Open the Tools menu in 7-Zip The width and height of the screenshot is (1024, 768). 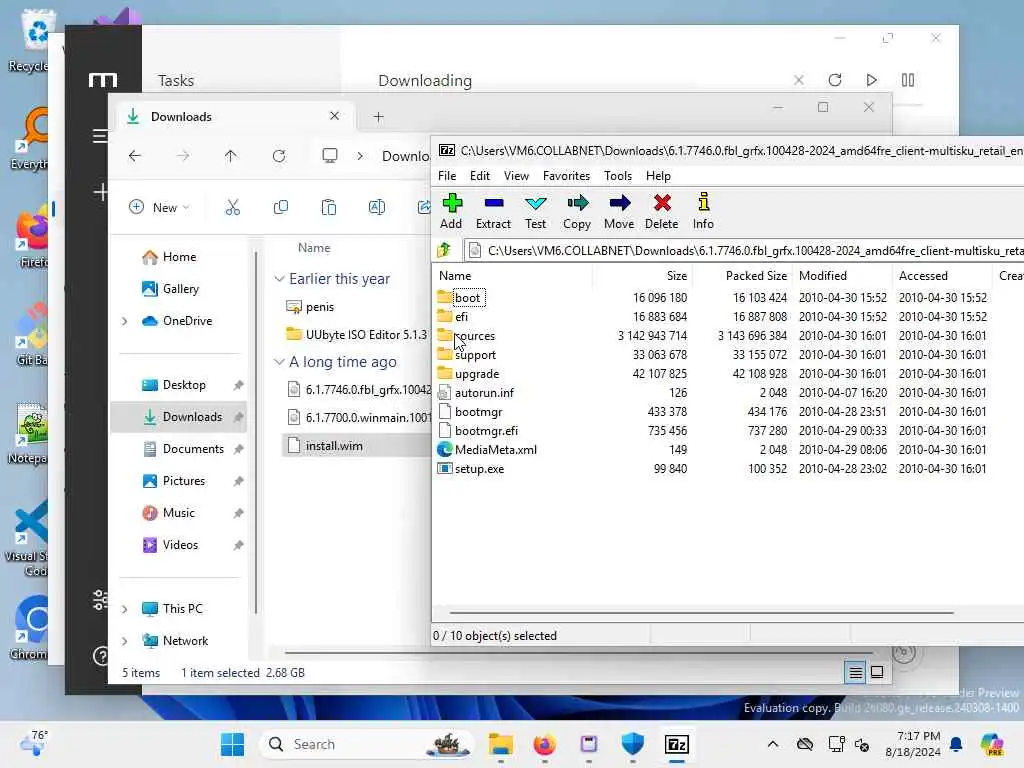[x=618, y=176]
